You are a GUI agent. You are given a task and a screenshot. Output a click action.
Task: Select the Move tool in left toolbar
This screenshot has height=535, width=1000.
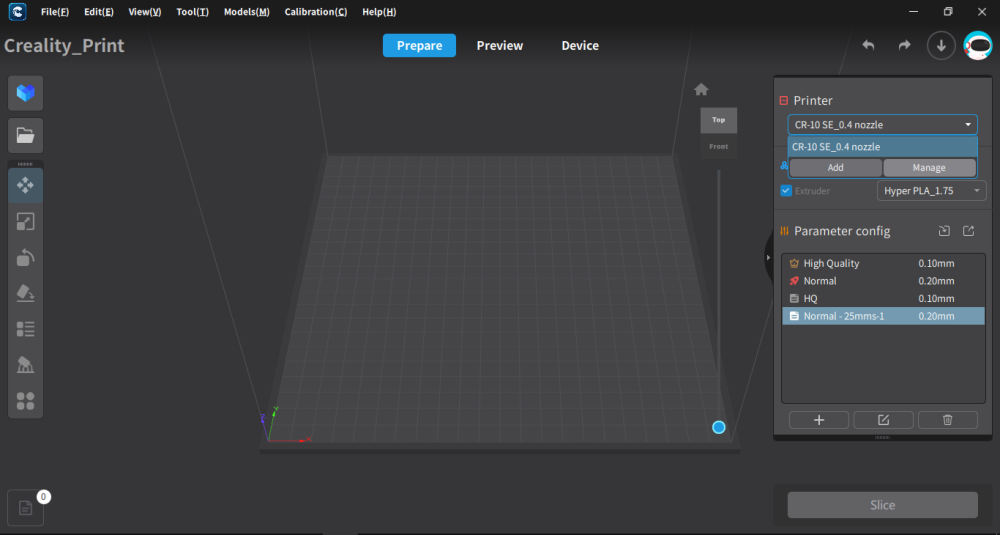pos(26,186)
